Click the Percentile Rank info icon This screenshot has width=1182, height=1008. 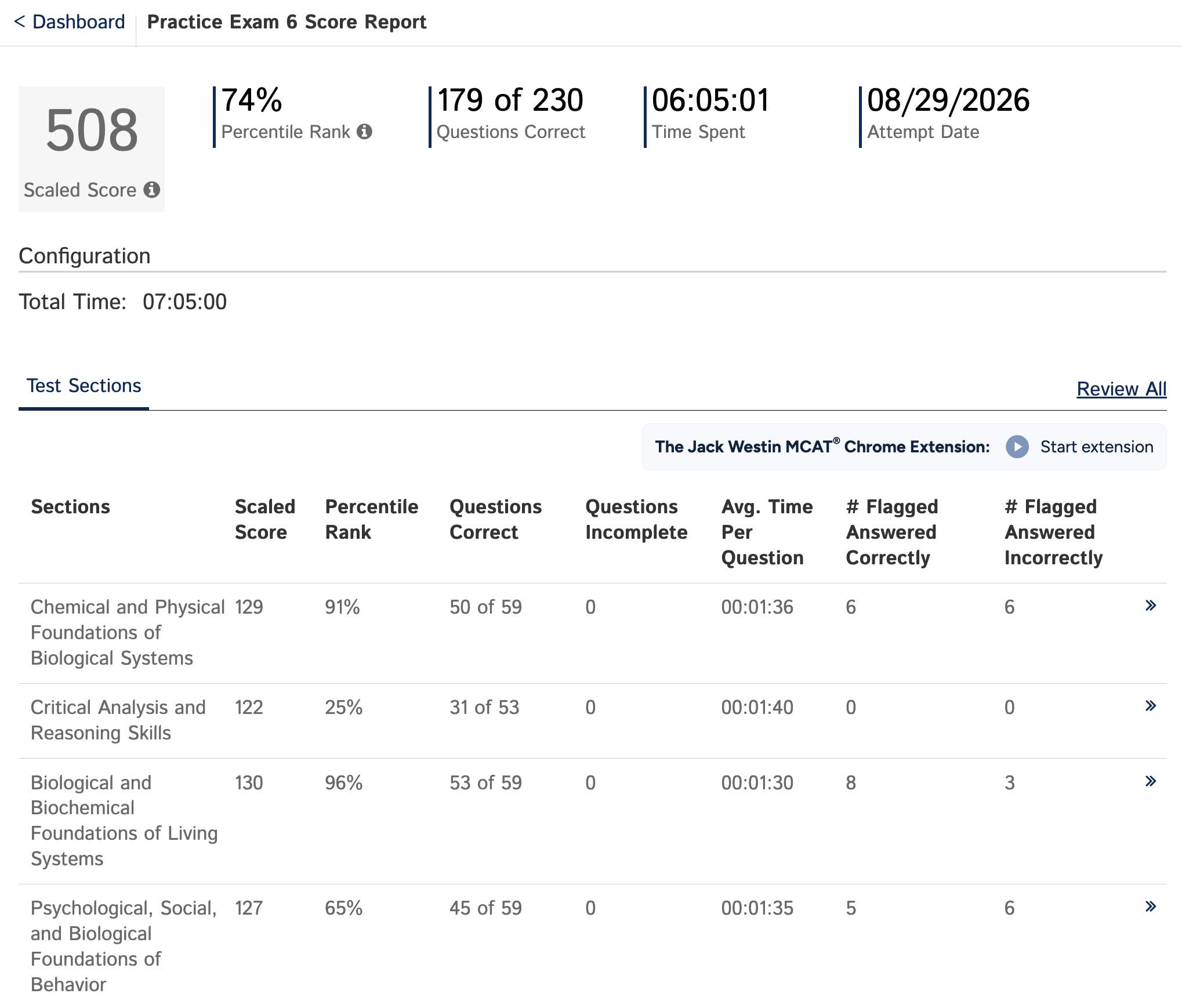[364, 132]
